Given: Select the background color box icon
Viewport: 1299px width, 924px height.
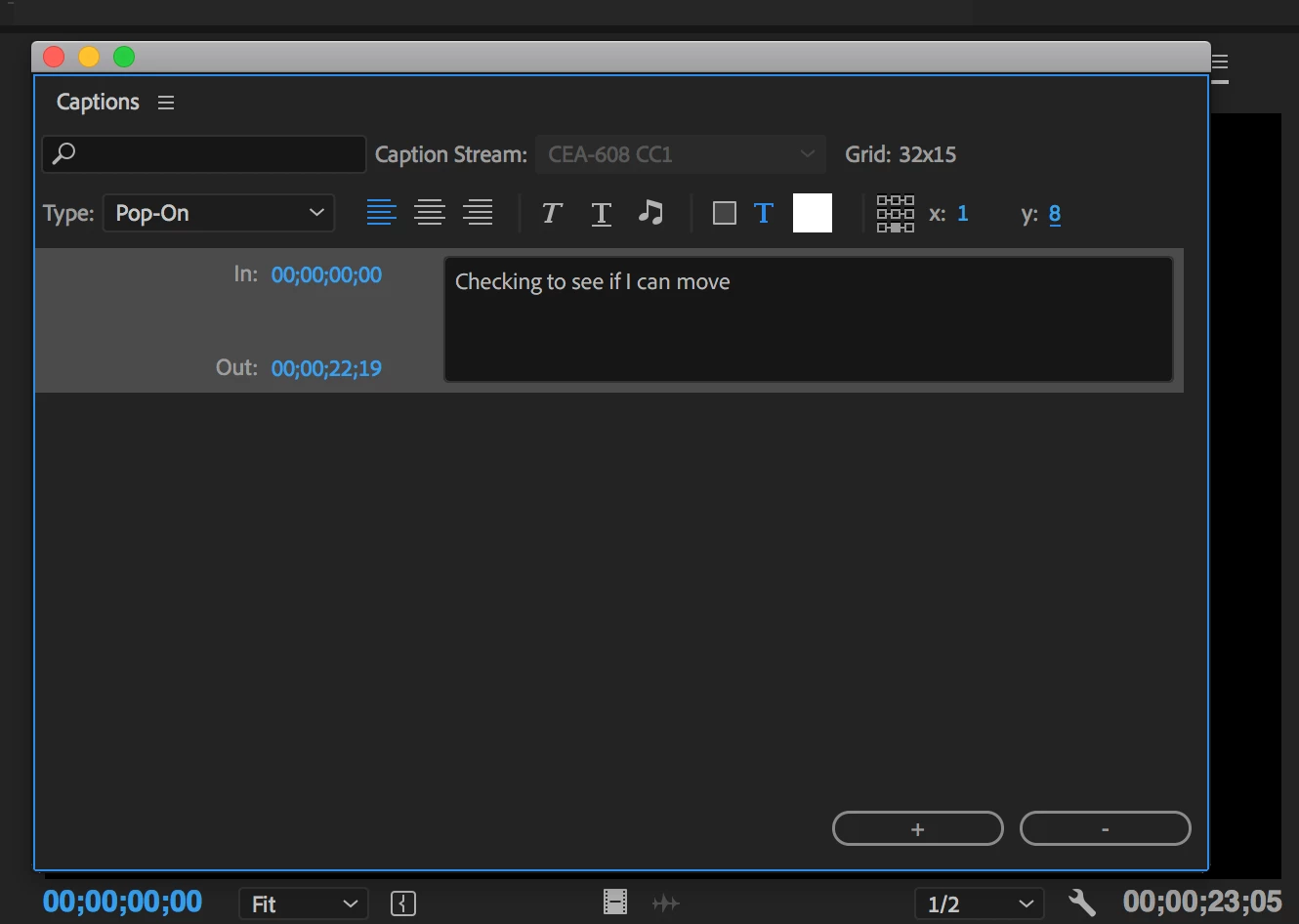Looking at the screenshot, I should point(724,213).
